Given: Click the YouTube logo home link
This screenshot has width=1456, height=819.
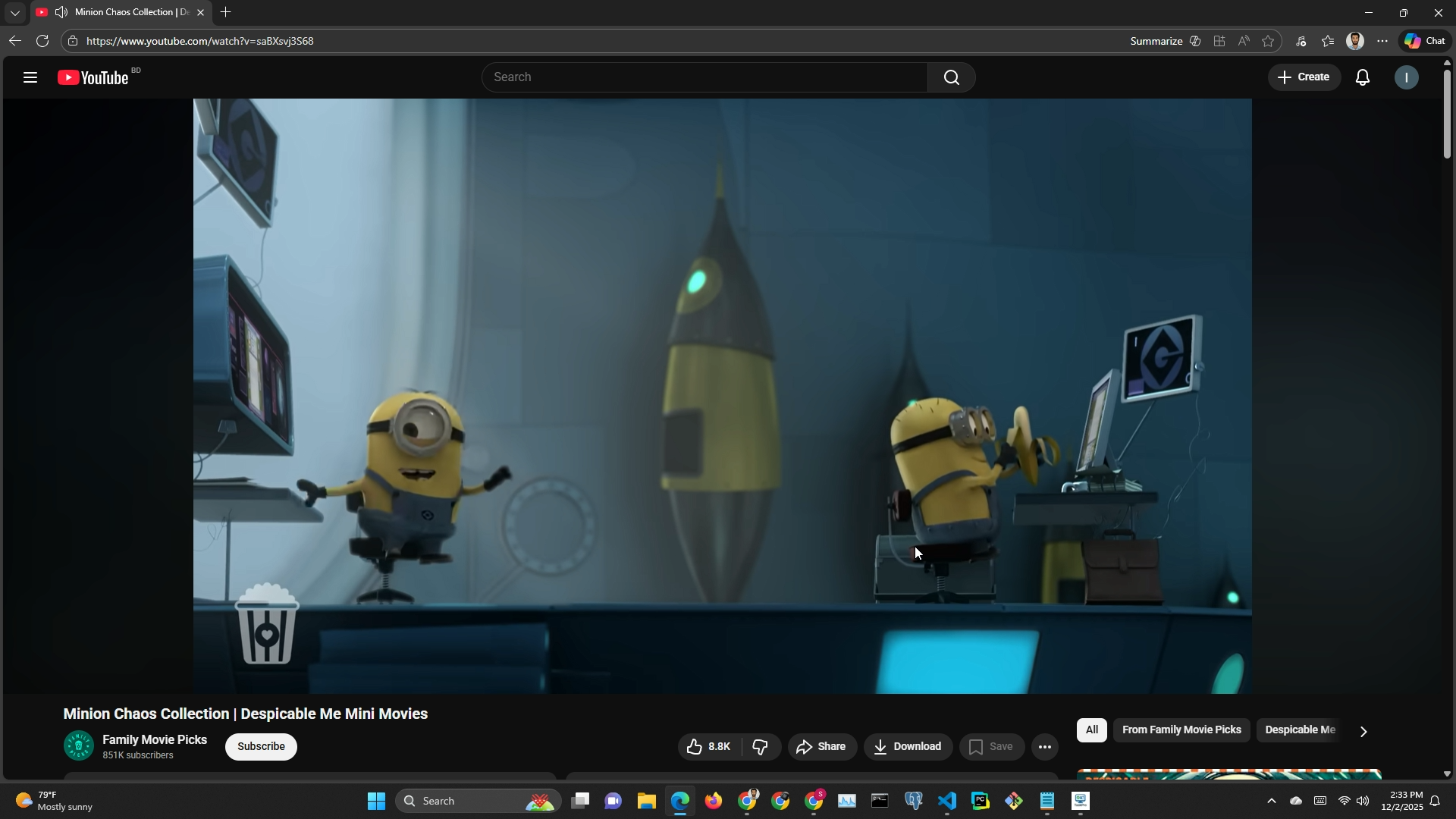Looking at the screenshot, I should click(x=94, y=77).
